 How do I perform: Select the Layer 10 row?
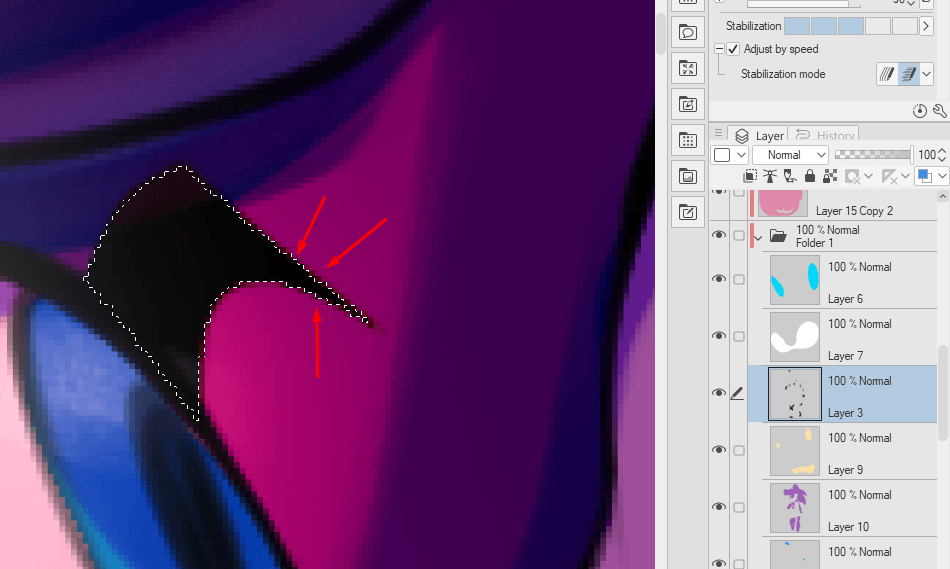pos(843,508)
